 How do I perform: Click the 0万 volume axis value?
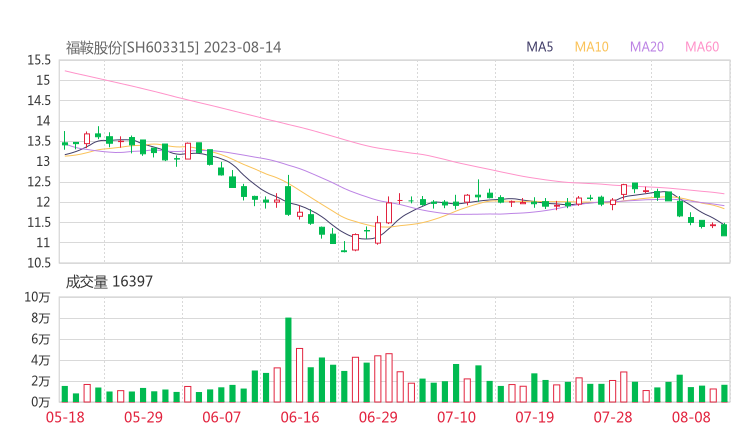[x=41, y=402]
